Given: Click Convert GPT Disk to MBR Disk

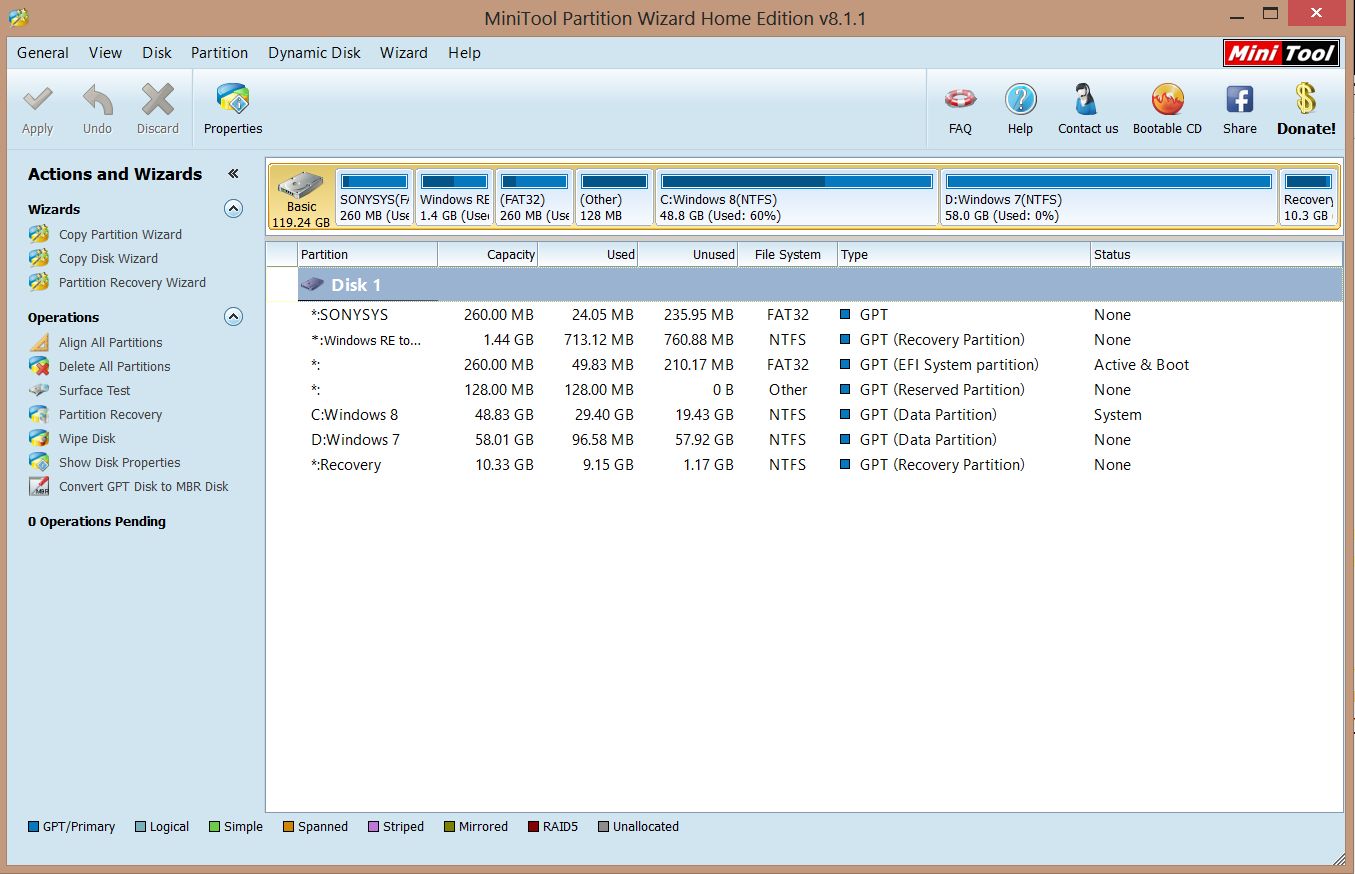Looking at the screenshot, I should (x=143, y=487).
